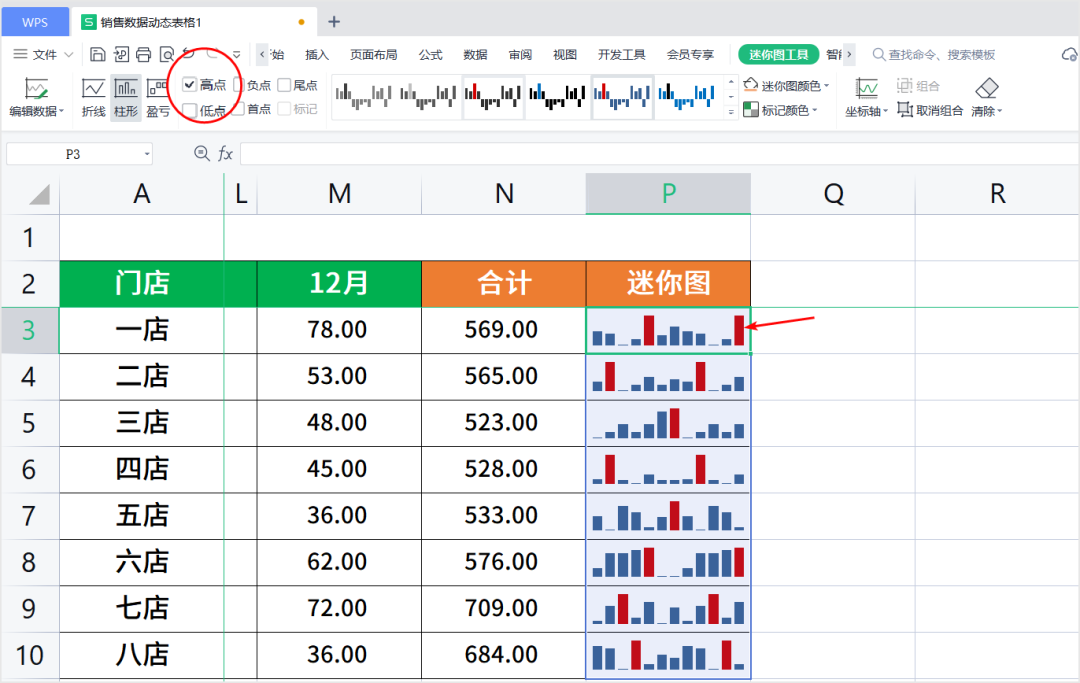Click the cloud sync icon

click(x=1067, y=54)
